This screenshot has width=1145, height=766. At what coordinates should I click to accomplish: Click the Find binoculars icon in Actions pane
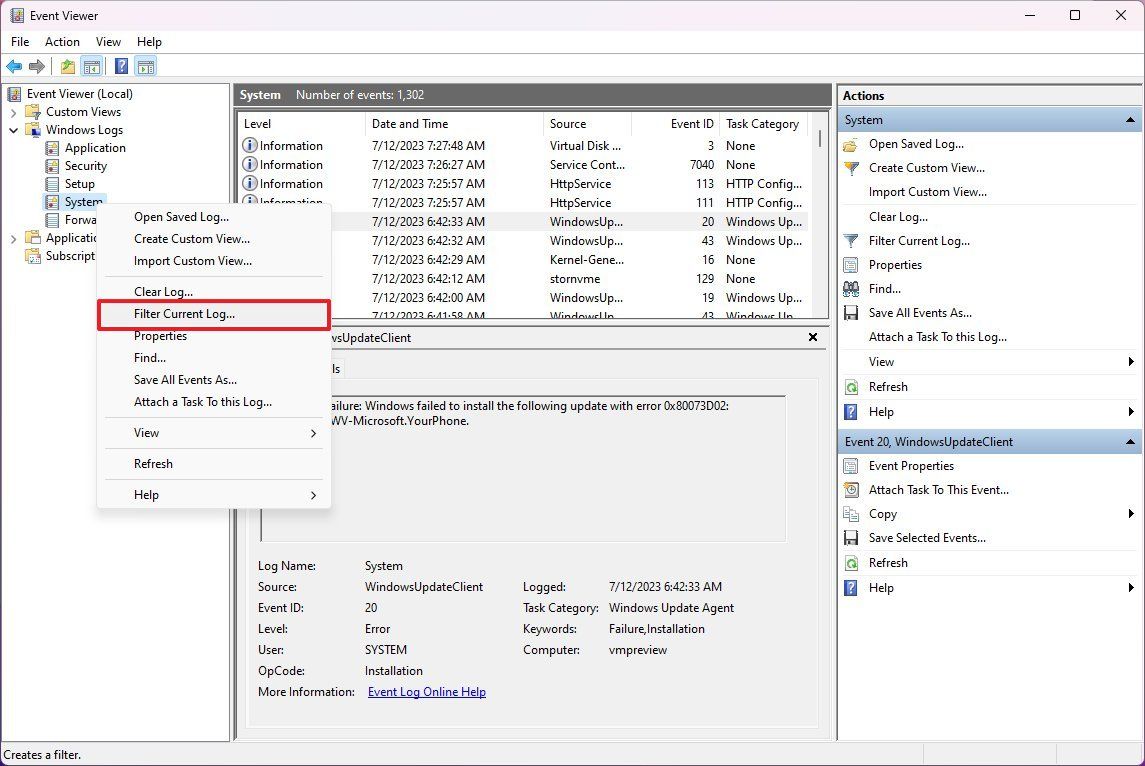coord(851,288)
